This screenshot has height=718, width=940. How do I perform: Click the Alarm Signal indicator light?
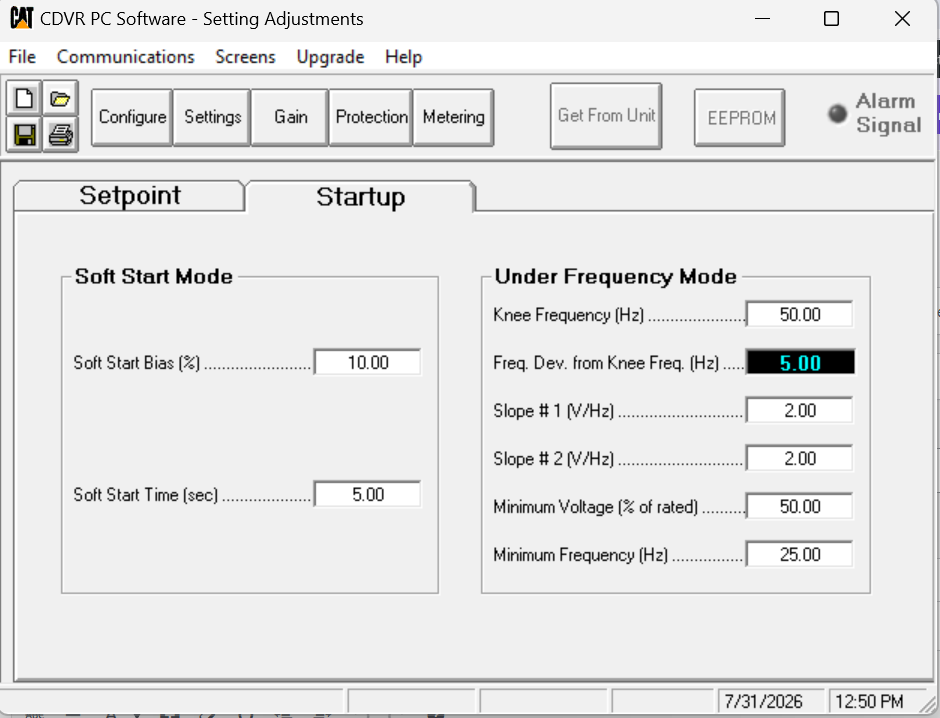pos(837,113)
